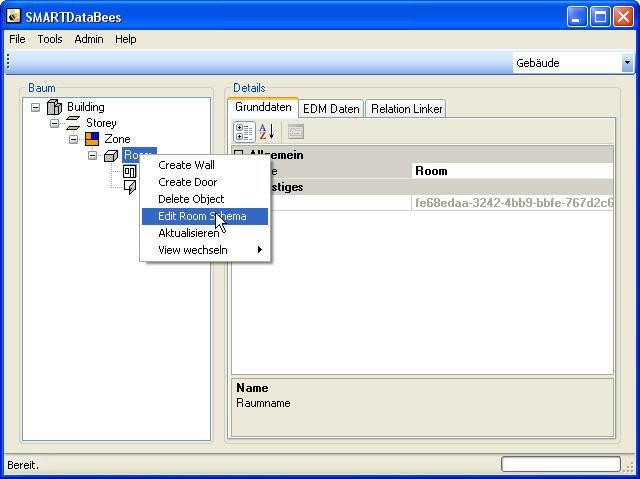Switch property grid to Categorized view
Viewport: 640px width, 479px height.
coord(244,131)
